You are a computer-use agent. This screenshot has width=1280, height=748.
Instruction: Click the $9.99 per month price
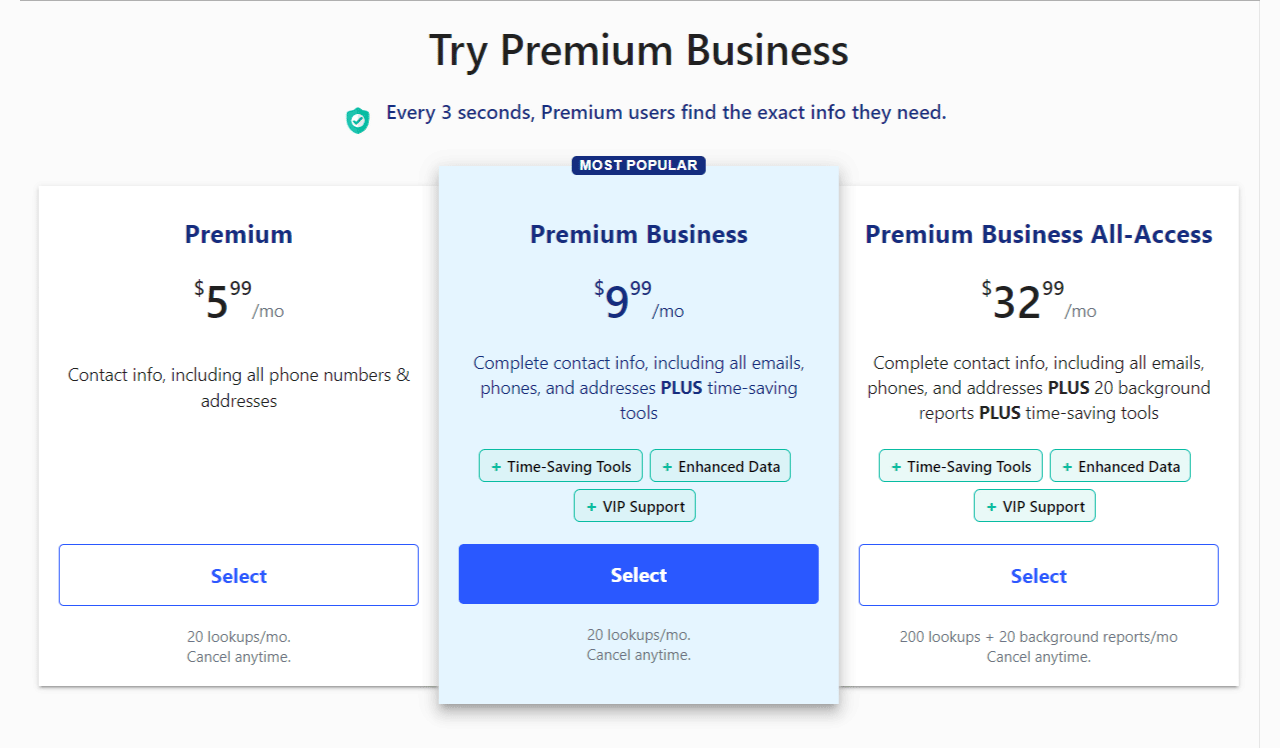pyautogui.click(x=638, y=300)
